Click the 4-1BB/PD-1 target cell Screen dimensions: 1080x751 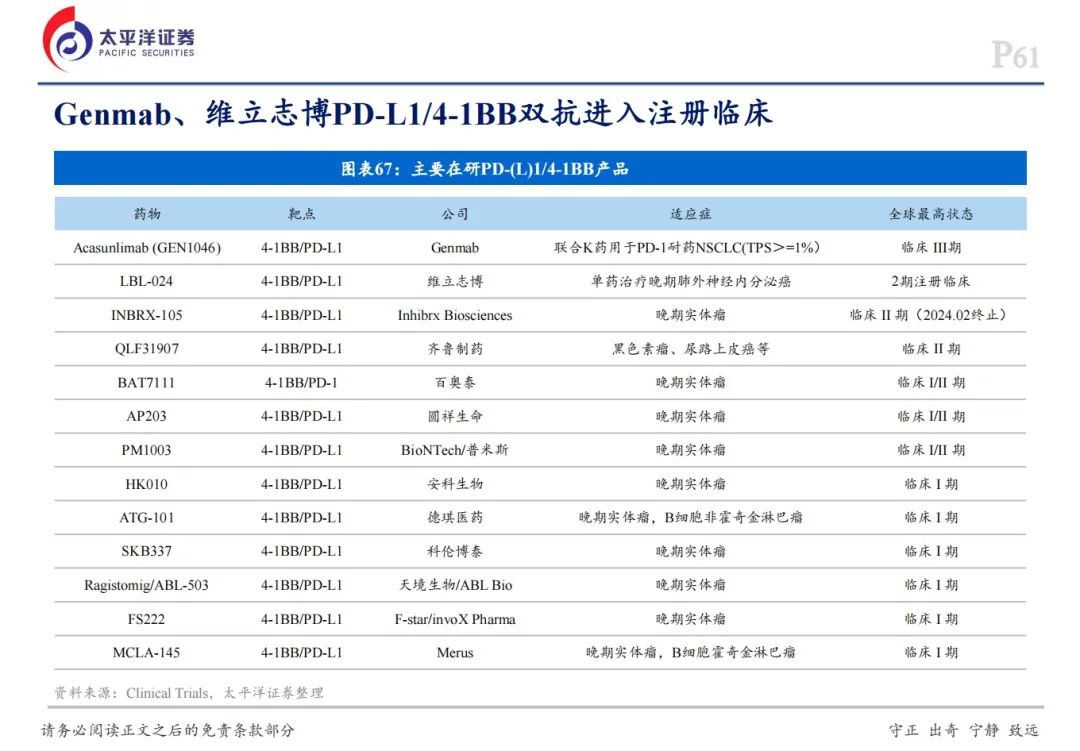point(302,382)
